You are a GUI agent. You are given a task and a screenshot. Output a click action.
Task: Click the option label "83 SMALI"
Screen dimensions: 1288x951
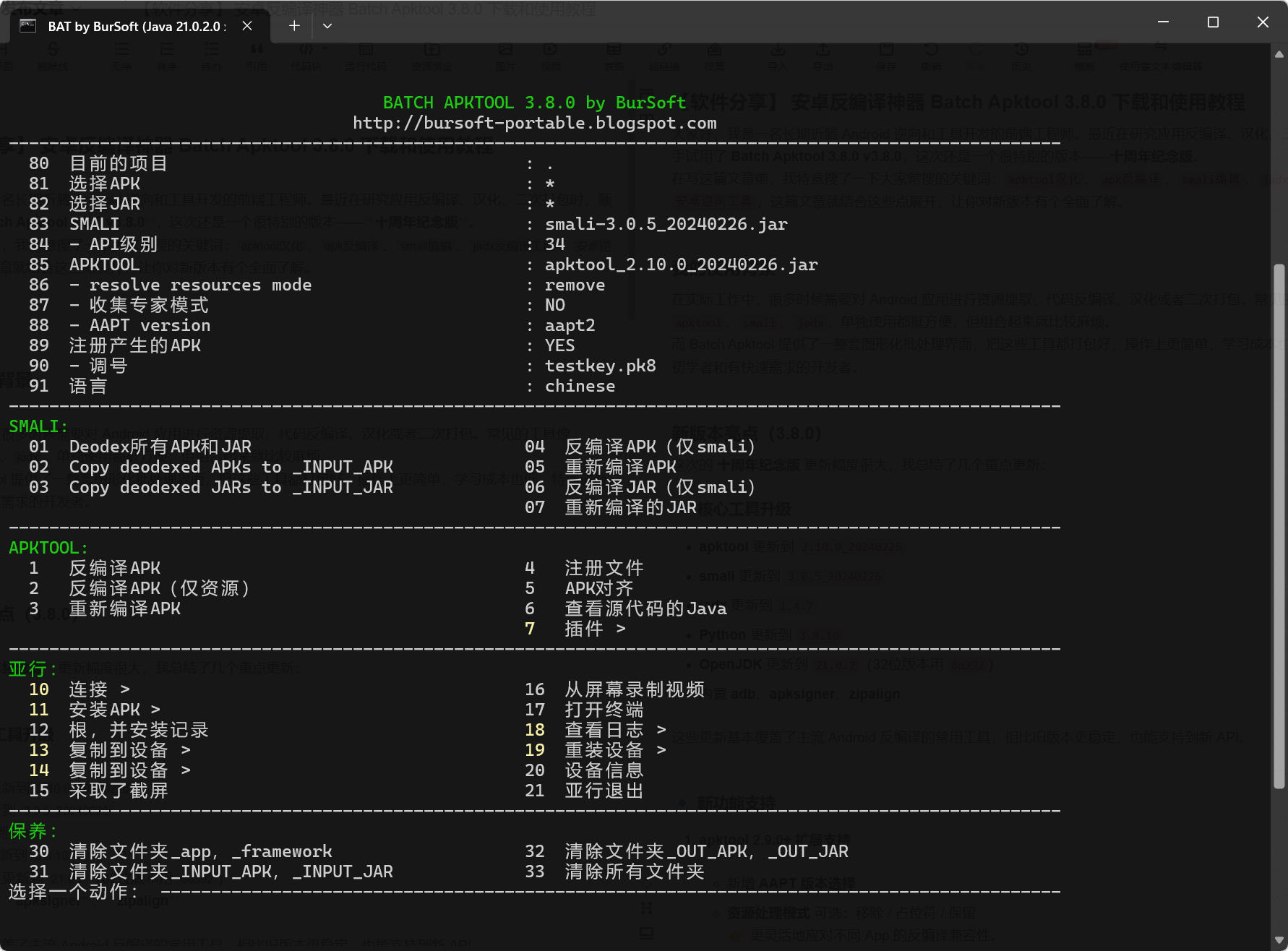(74, 224)
